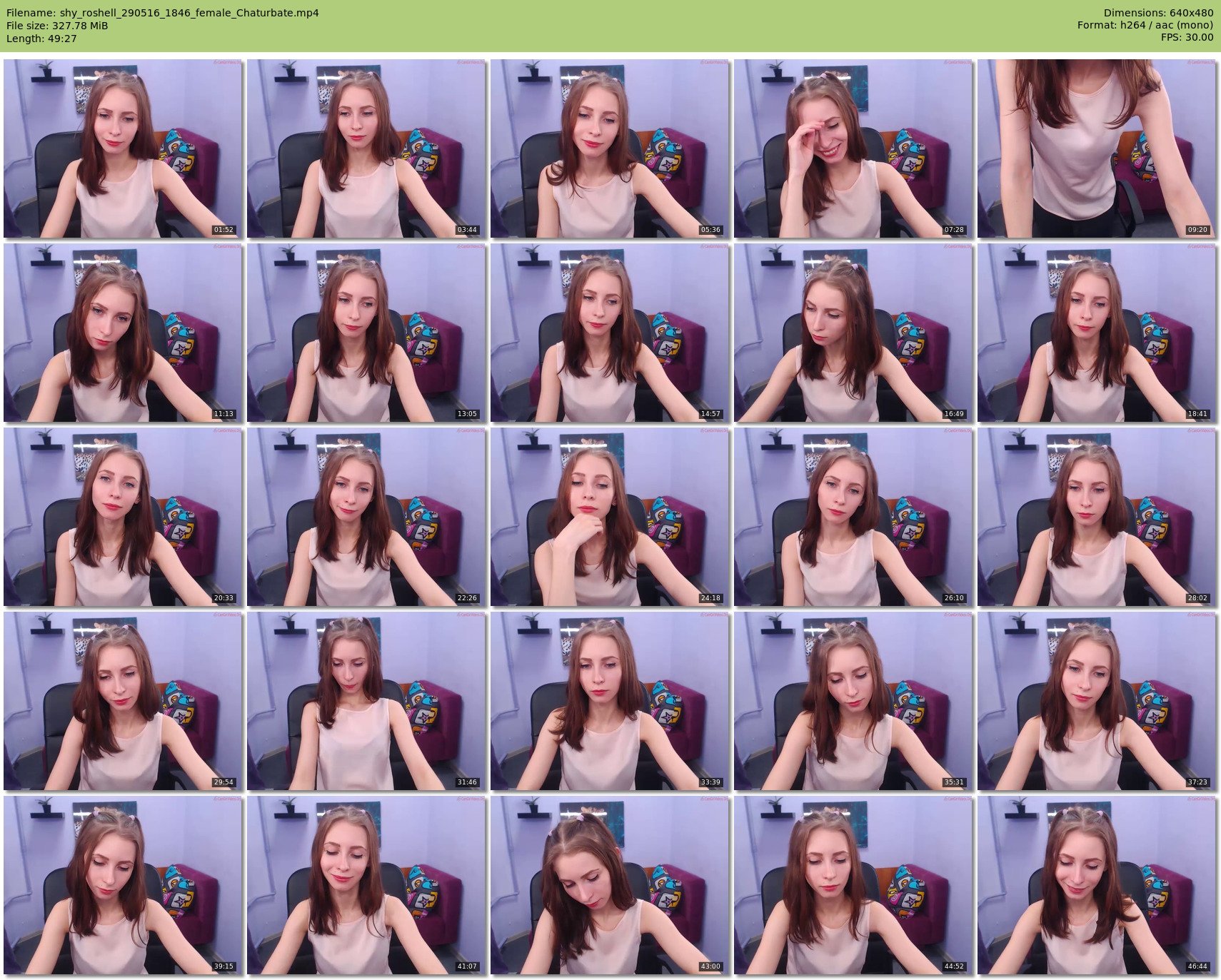Screen dimensions: 1221x980
Task: Click the "Length: 49:27" text
Action: [x=41, y=39]
